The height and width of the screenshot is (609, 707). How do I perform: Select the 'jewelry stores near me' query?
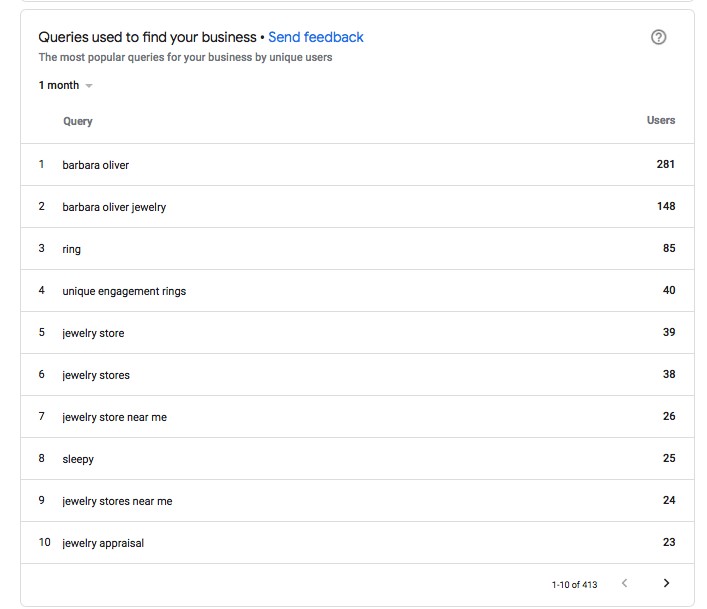[x=117, y=501]
